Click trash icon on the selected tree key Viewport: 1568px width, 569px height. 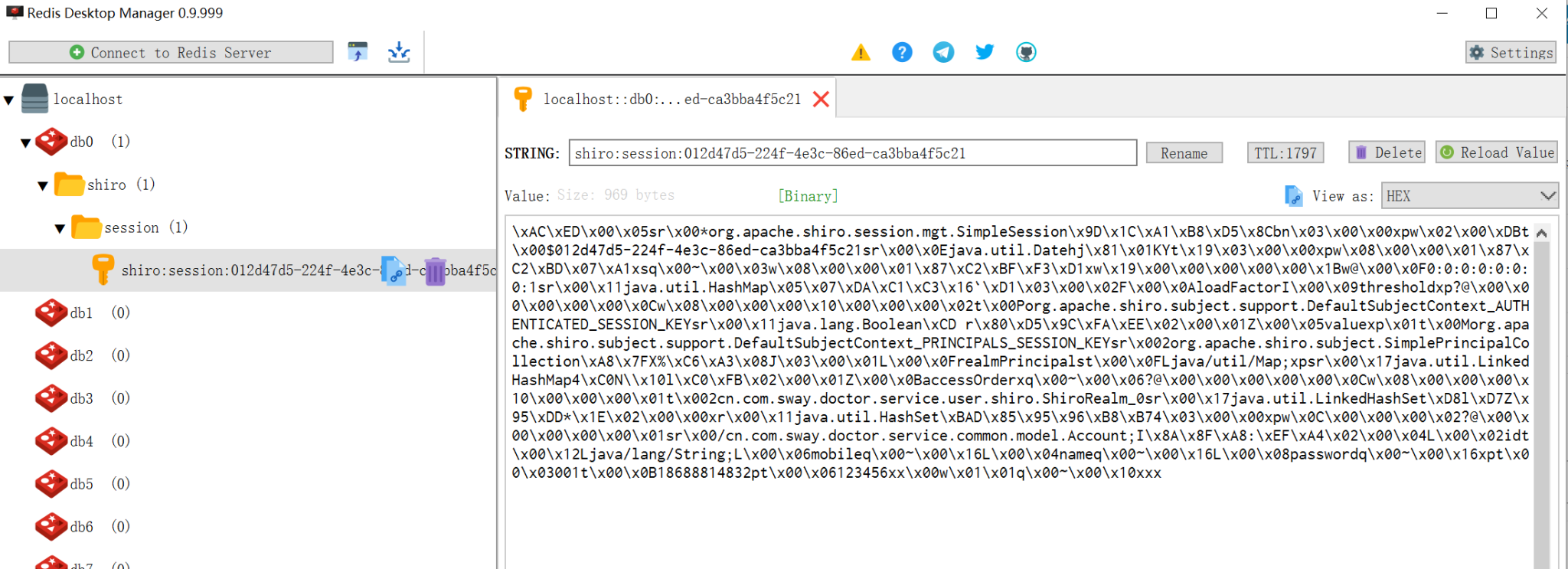point(435,271)
